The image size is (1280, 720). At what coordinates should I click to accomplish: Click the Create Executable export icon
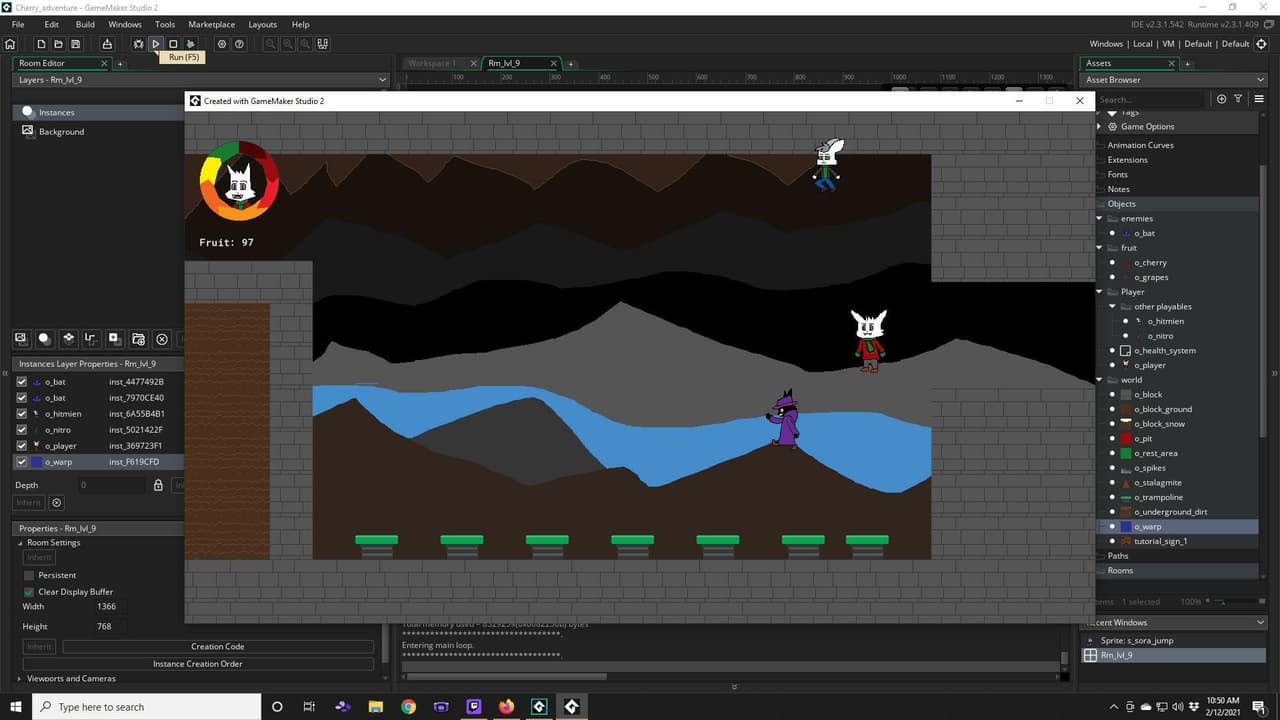coord(107,44)
